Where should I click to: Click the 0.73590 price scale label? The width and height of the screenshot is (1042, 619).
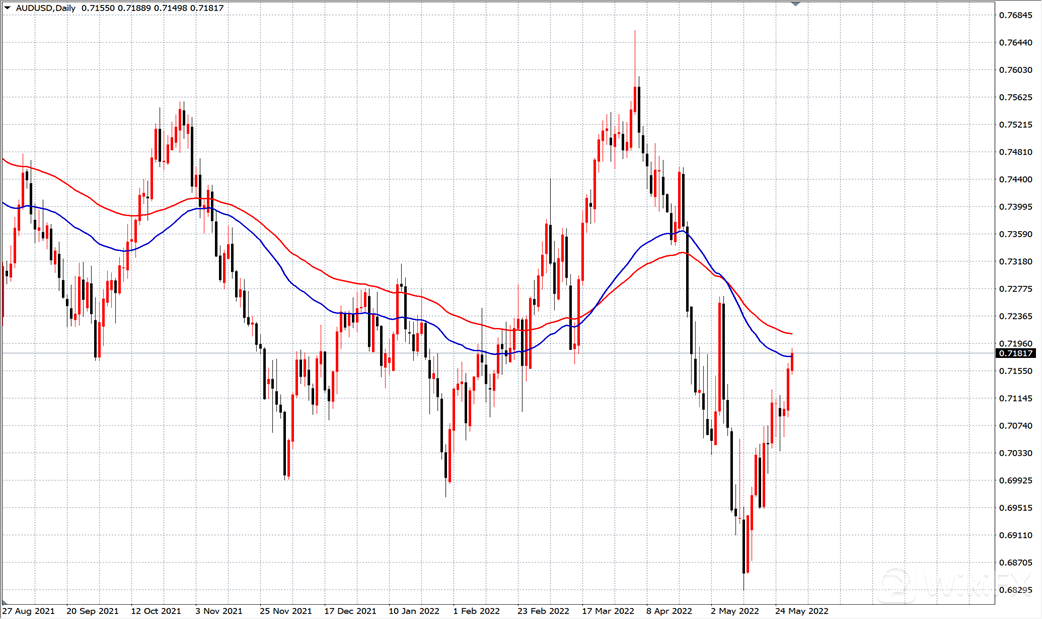[x=1015, y=234]
